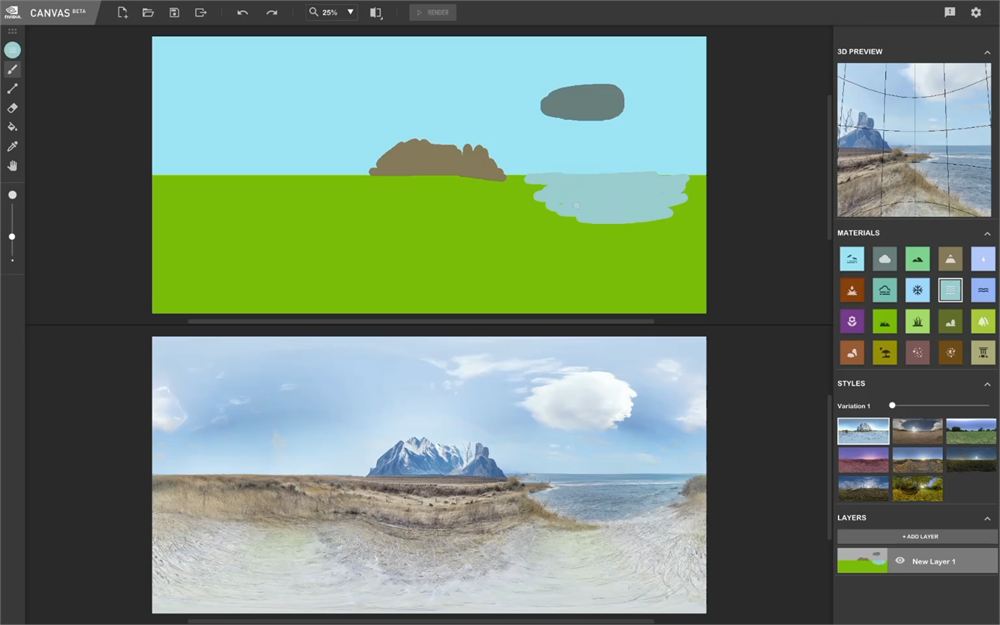Viewport: 1000px width, 625px height.
Task: Click the Render button
Action: (432, 12)
